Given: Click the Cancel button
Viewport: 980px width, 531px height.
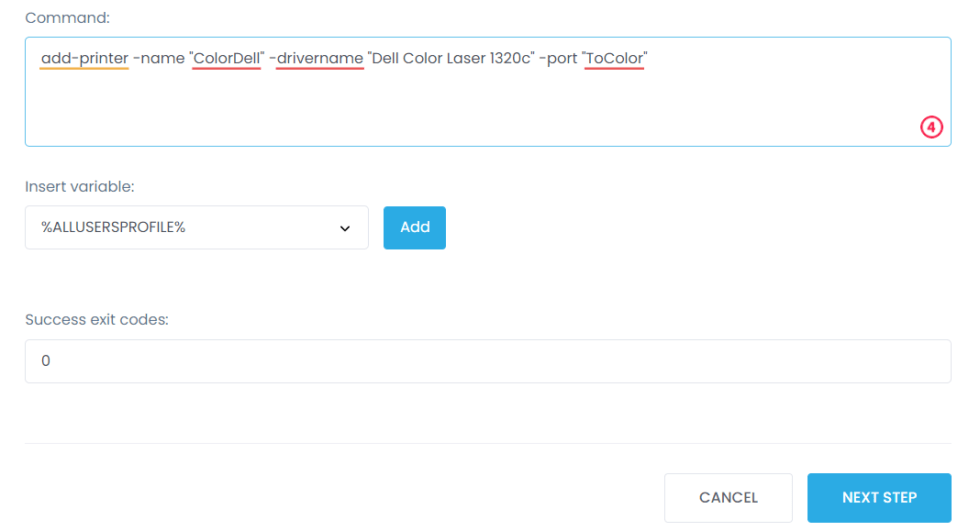Looking at the screenshot, I should point(728,498).
